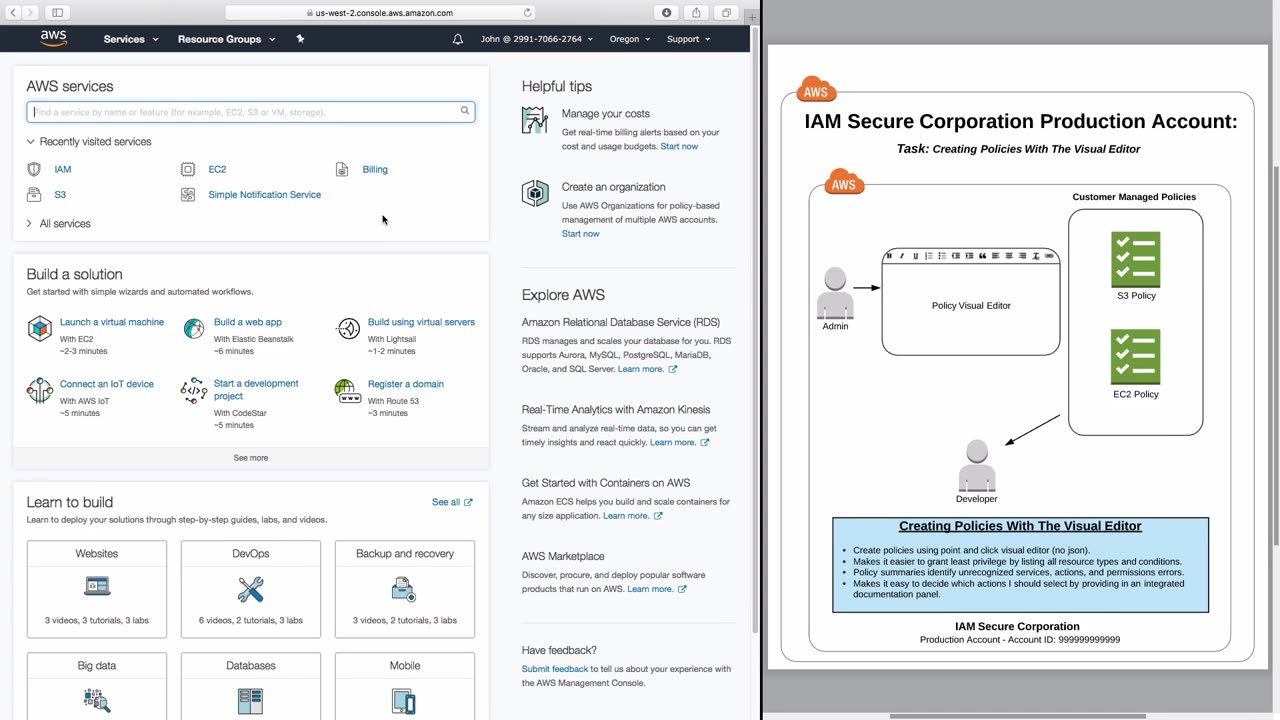
Task: Click the Safari address bar
Action: [x=380, y=13]
